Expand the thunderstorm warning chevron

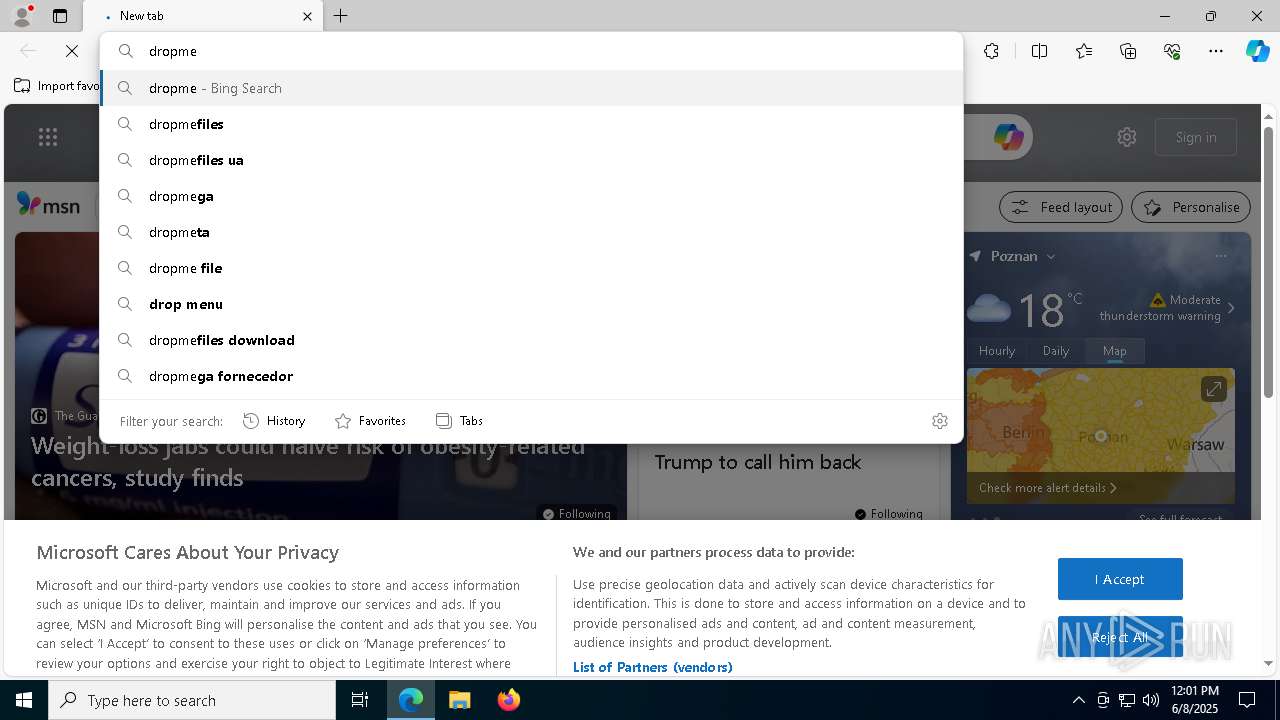[1231, 308]
